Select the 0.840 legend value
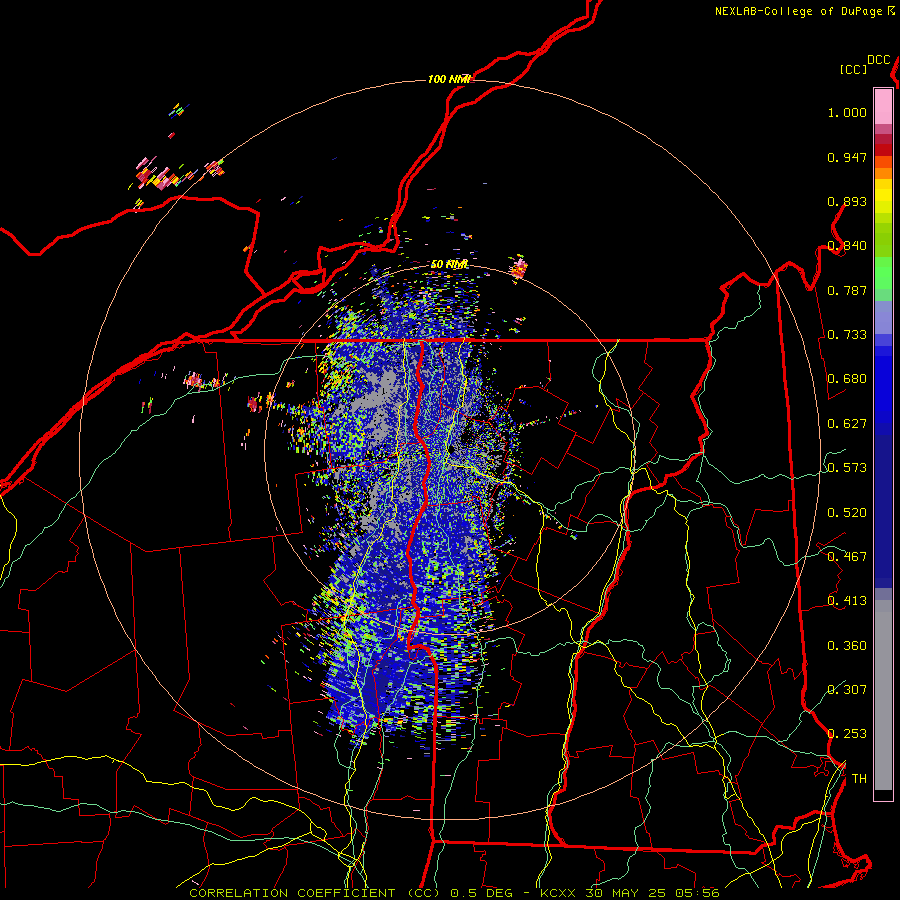The image size is (900, 900). [847, 246]
